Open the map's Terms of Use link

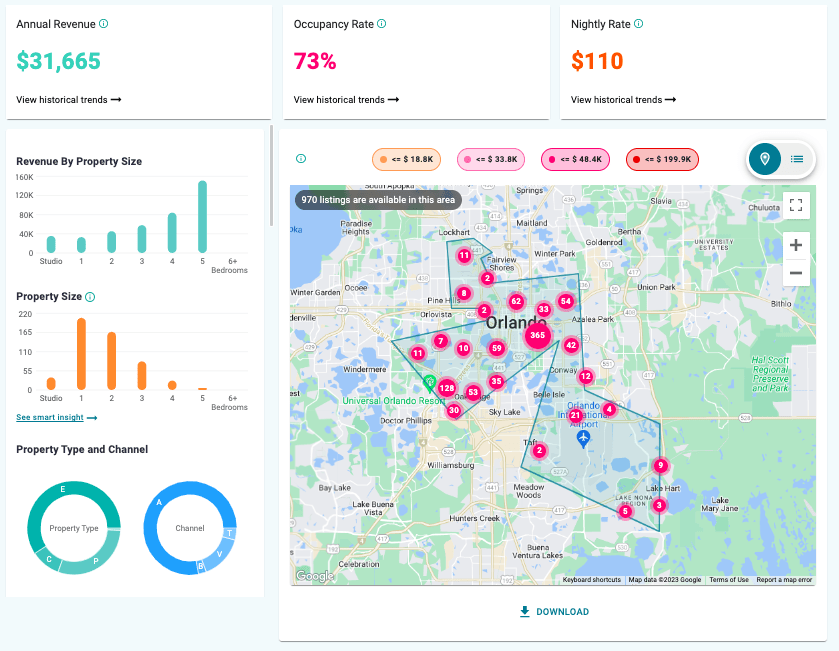coord(729,579)
